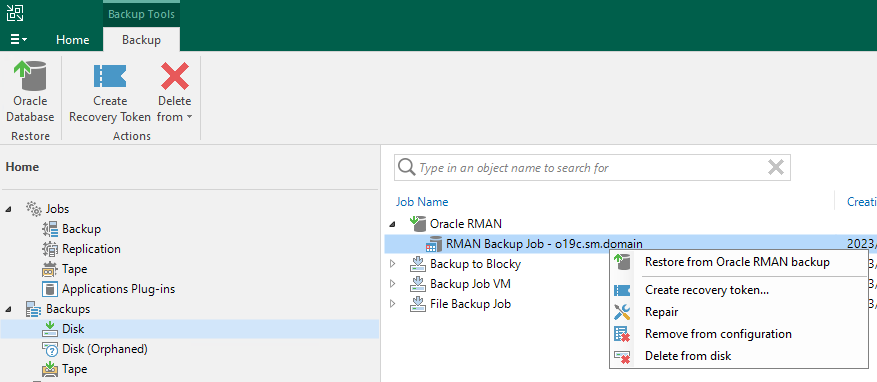Click the Backups node icon
The width and height of the screenshot is (877, 382).
point(34,309)
